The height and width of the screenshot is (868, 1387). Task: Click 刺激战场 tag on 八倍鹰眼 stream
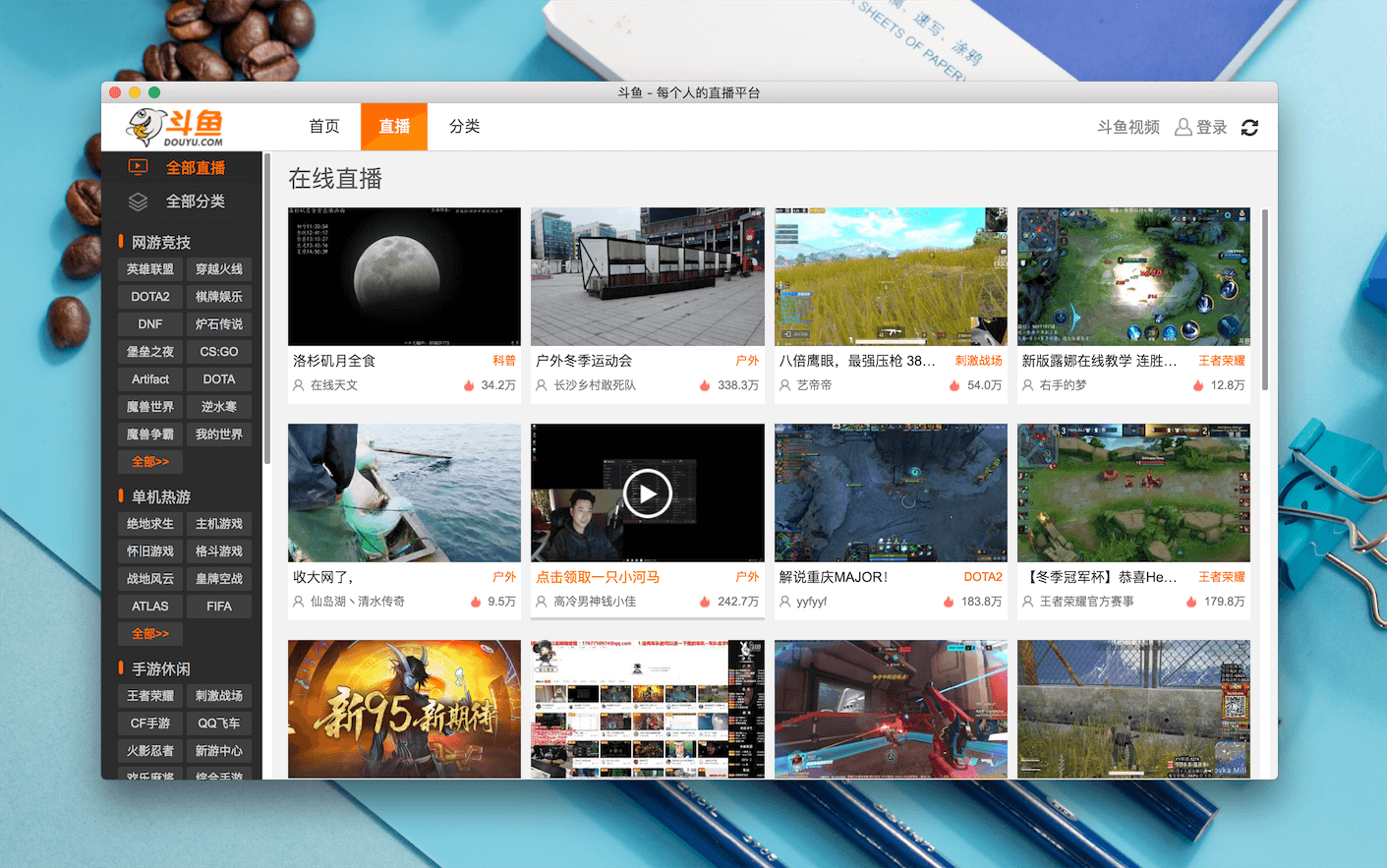[x=978, y=361]
